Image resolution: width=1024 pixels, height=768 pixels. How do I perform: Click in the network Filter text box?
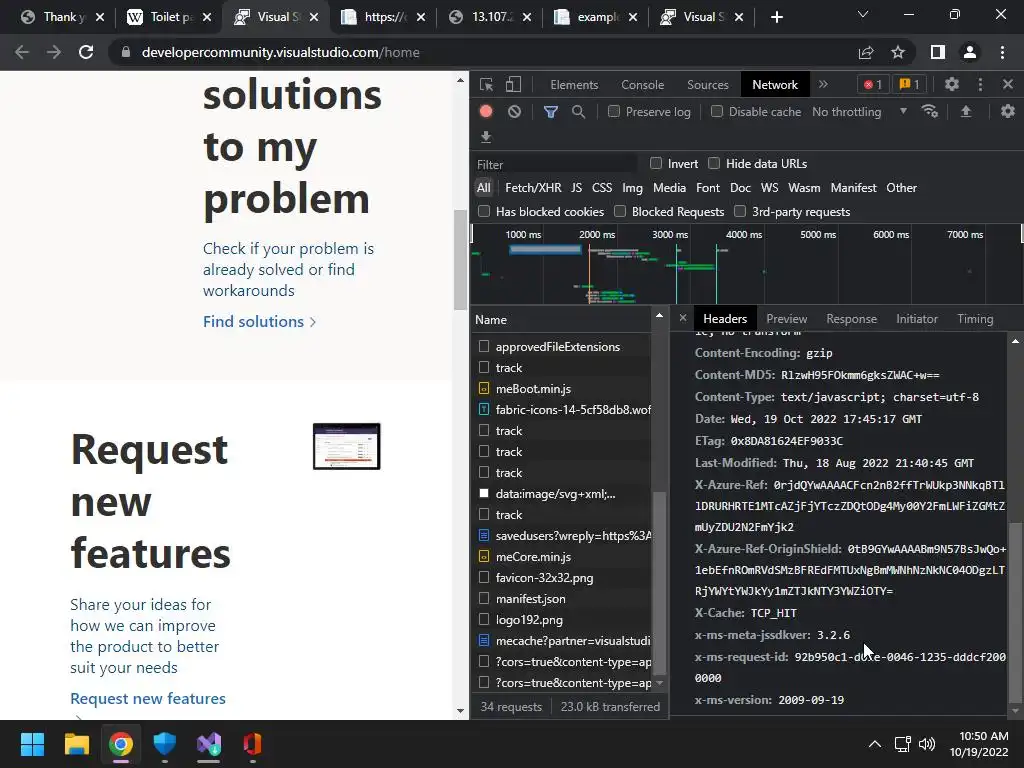click(x=555, y=165)
